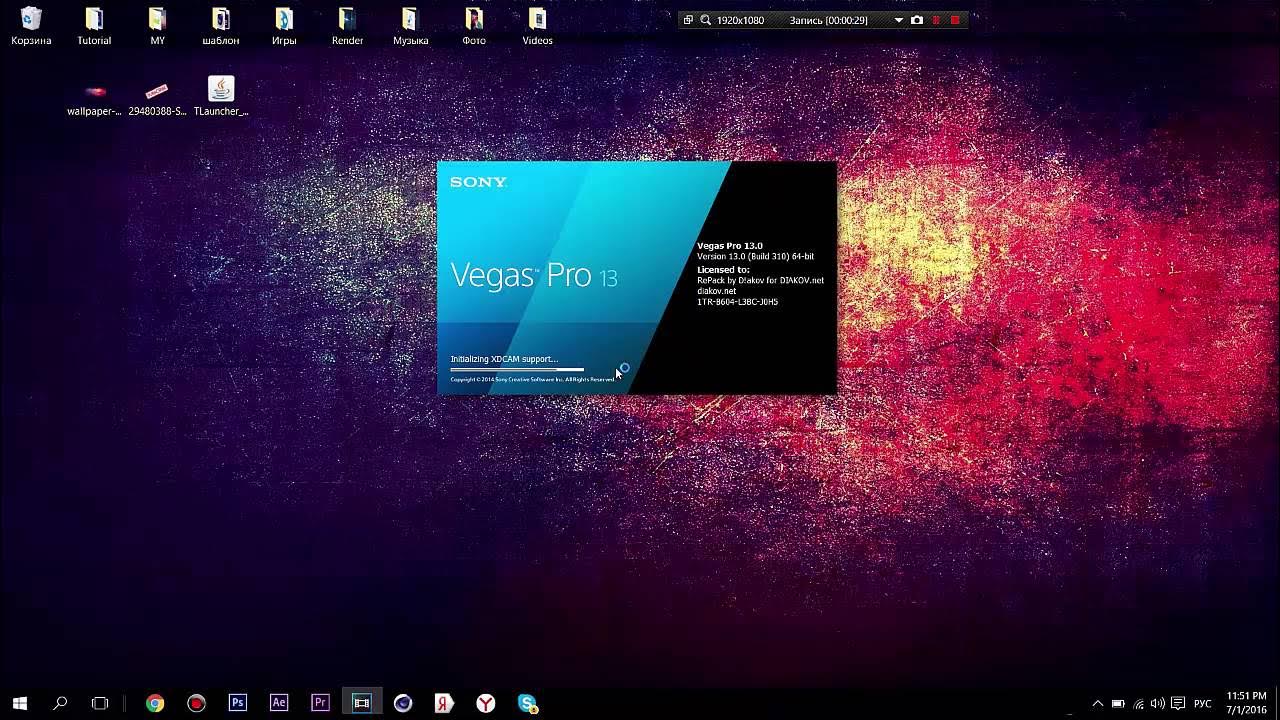1280x720 pixels.
Task: Open the Wi-Fi network tray icon
Action: click(1138, 703)
